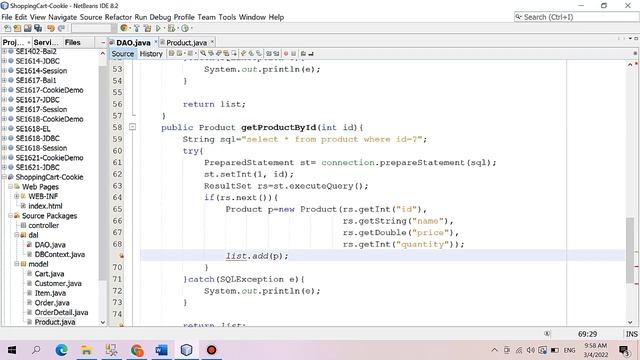
Task: Open the Debug menu
Action: (x=160, y=17)
